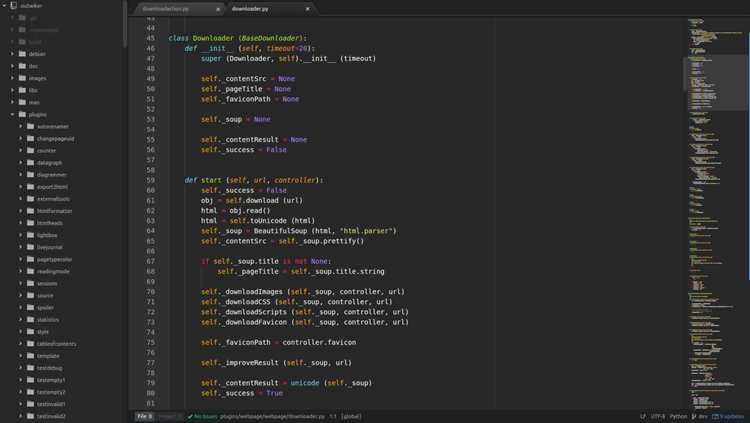
Task: Click the '(global)' scope text in status bar
Action: (352, 416)
